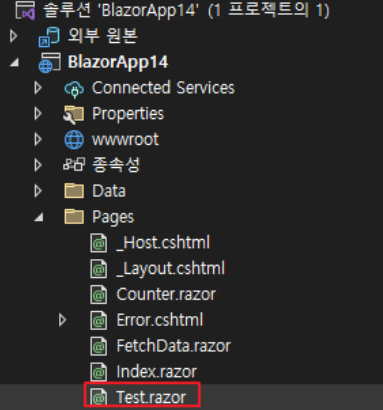Open FetchData.razor file name
This screenshot has height=410, width=383.
[173, 346]
